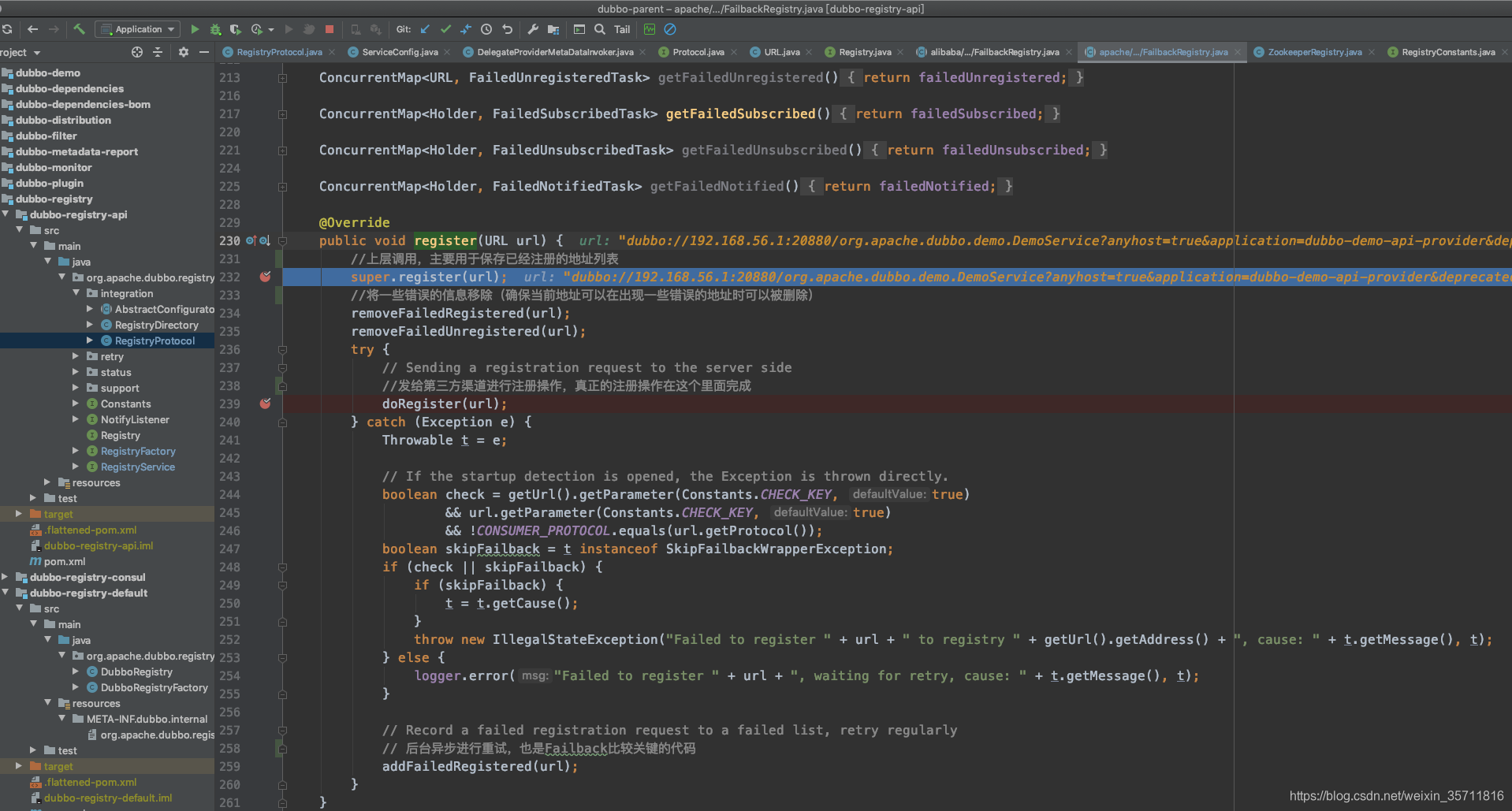Click the Git update project arrow
The height and width of the screenshot is (811, 1512).
pos(425,29)
